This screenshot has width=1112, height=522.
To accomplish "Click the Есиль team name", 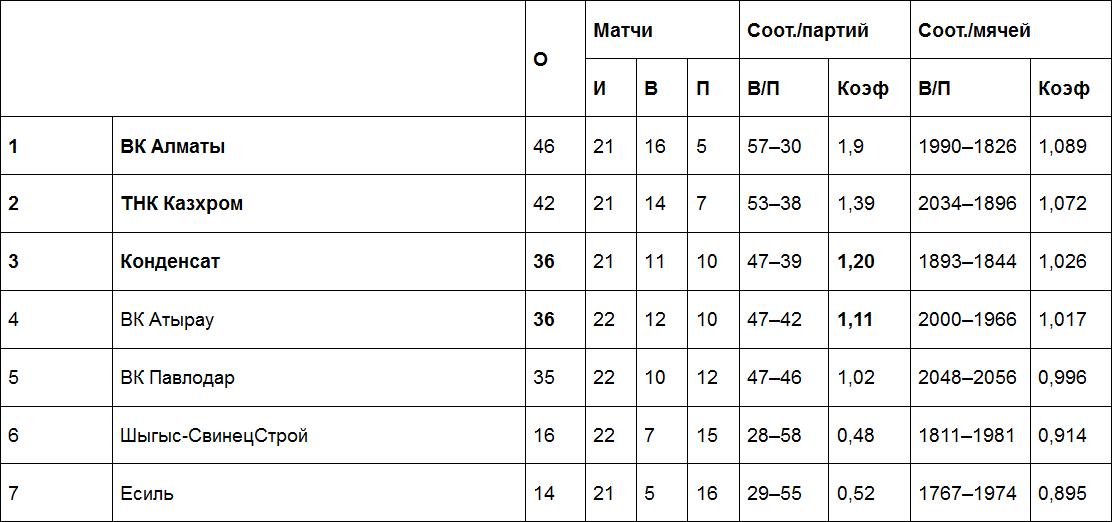I will coord(147,494).
